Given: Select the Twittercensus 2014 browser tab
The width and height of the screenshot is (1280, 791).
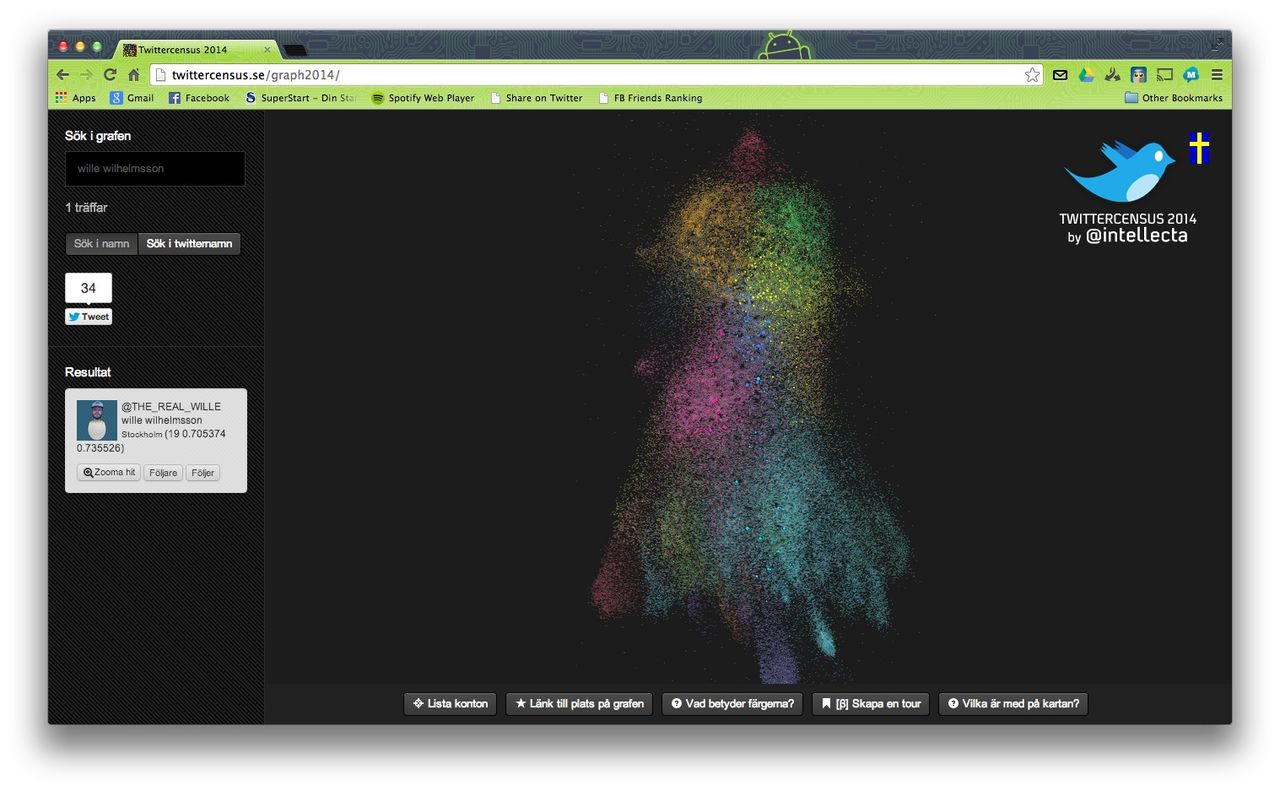Looking at the screenshot, I should (x=190, y=49).
